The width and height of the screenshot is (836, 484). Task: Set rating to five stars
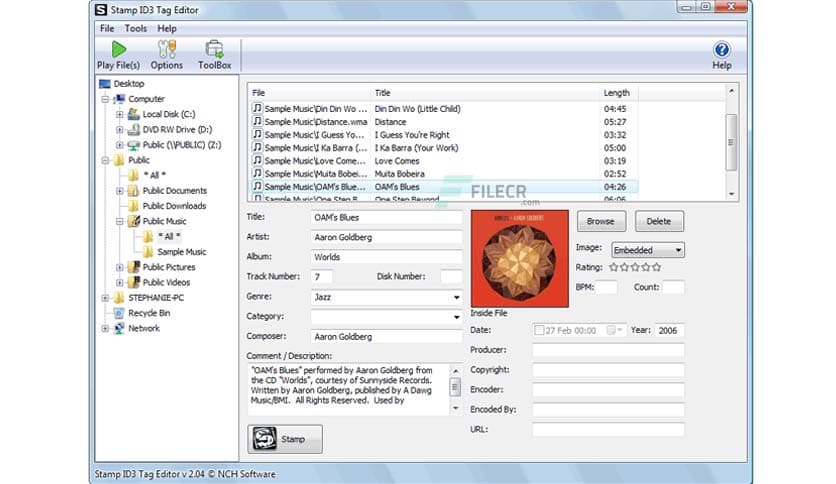[x=656, y=267]
